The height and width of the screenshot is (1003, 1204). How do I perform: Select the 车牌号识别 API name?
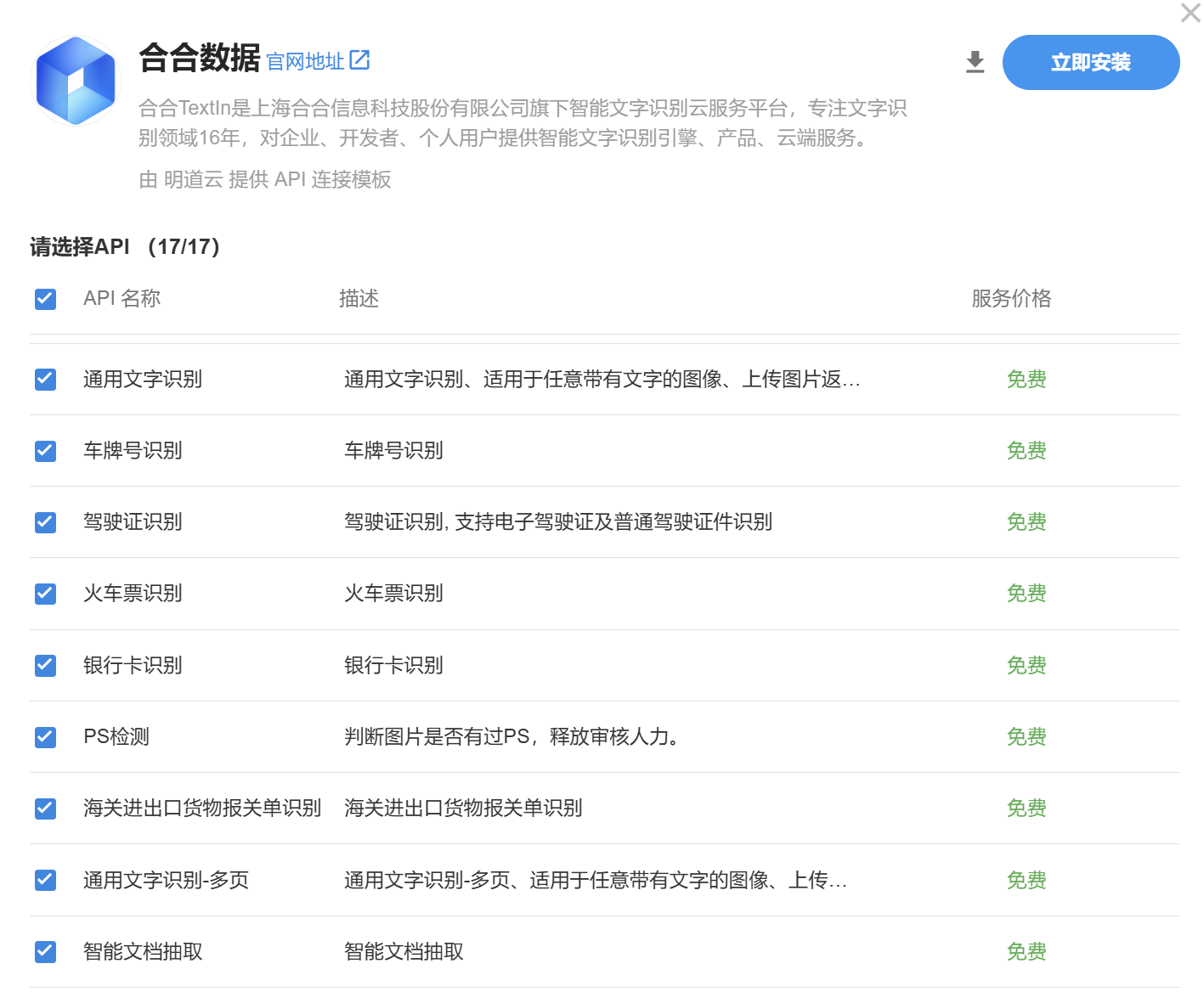tap(133, 450)
